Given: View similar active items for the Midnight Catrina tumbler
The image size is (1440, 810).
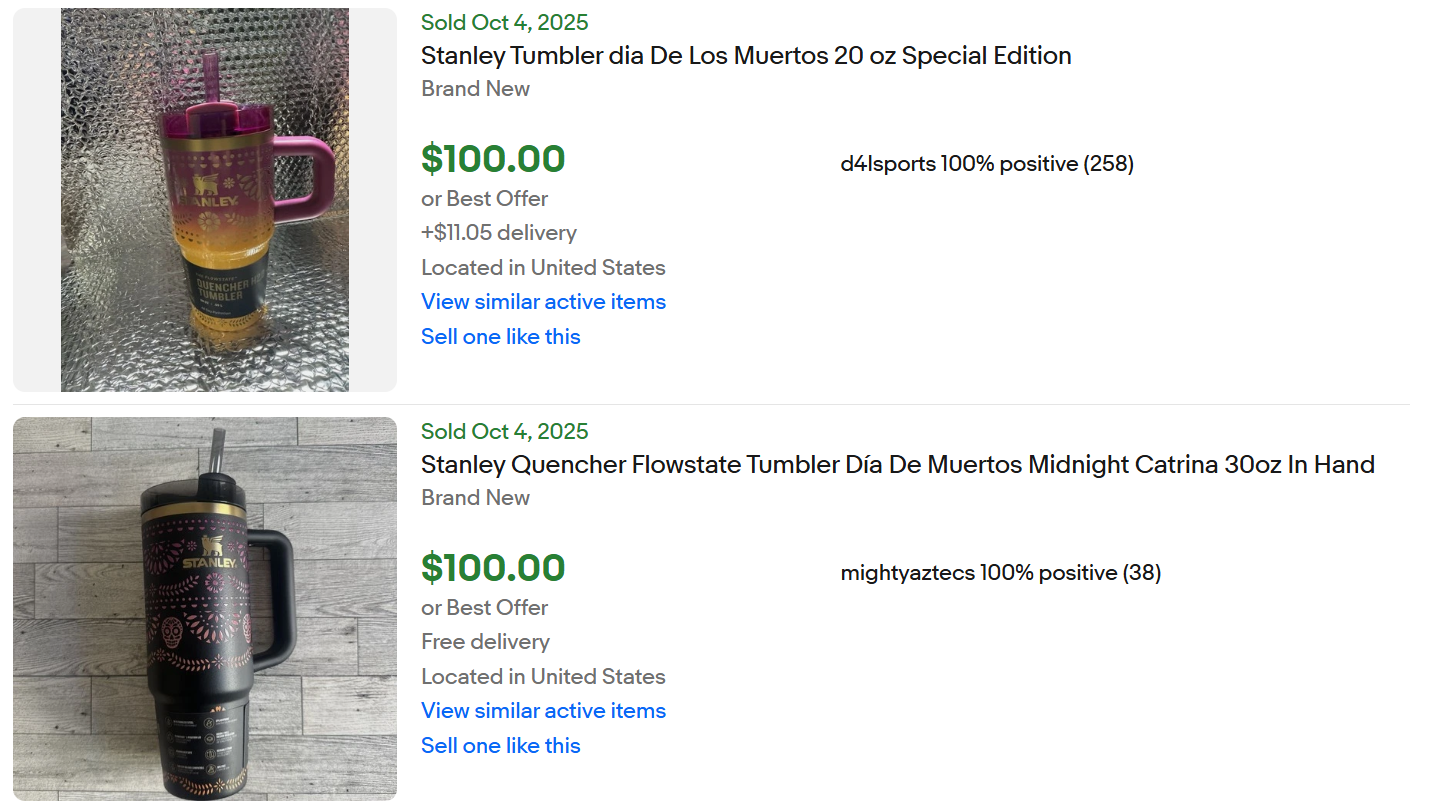Looking at the screenshot, I should pyautogui.click(x=543, y=711).
